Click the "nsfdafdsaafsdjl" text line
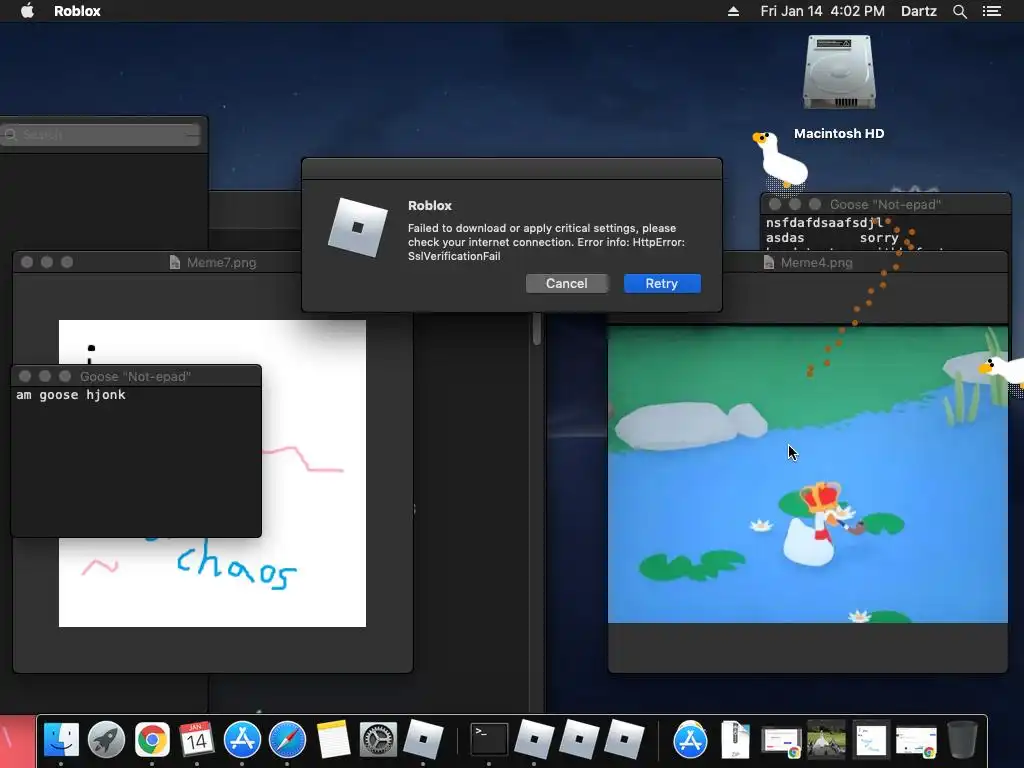 [x=824, y=223]
